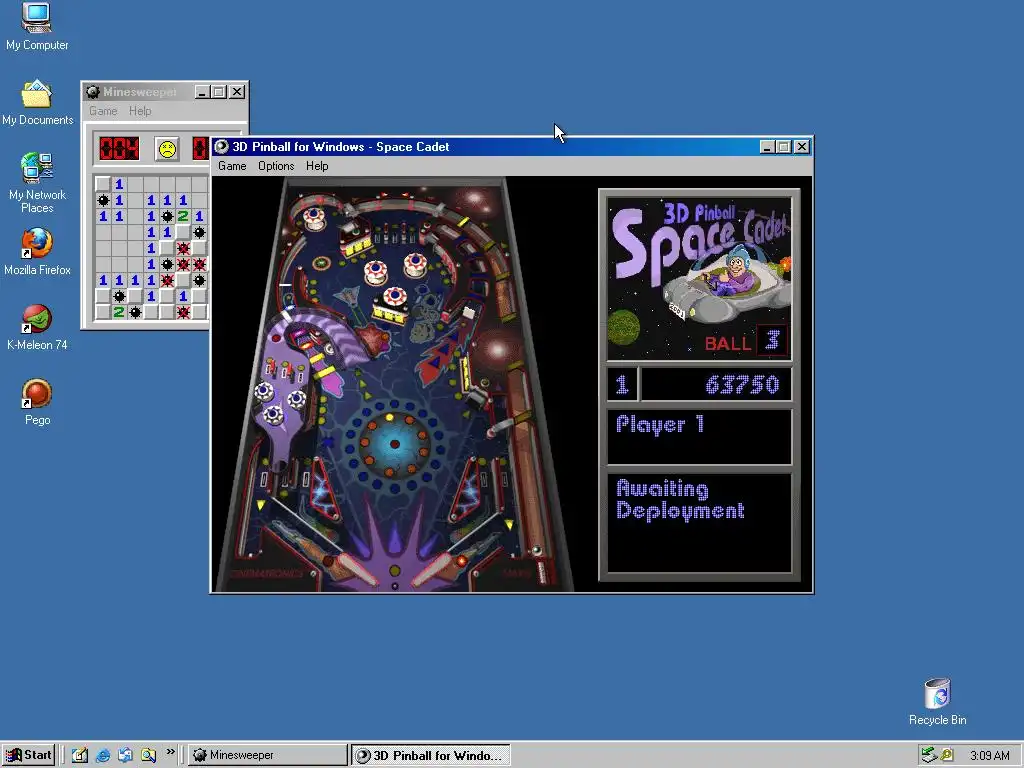Click the sad smiley face reset button in Minesweeper

(x=167, y=149)
